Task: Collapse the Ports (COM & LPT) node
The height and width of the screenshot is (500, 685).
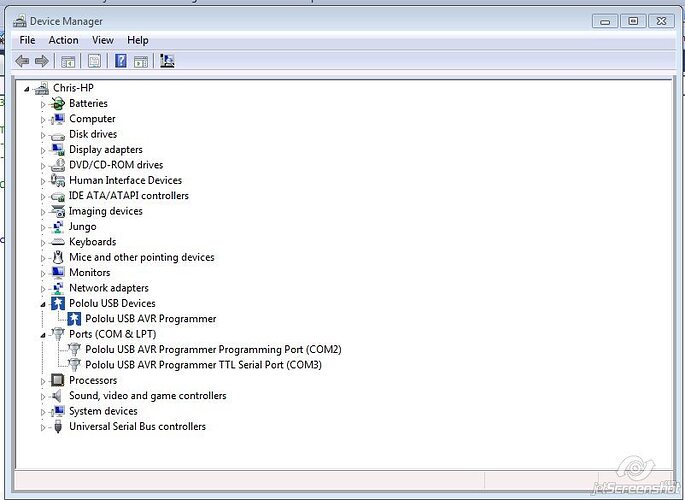Action: (x=43, y=335)
